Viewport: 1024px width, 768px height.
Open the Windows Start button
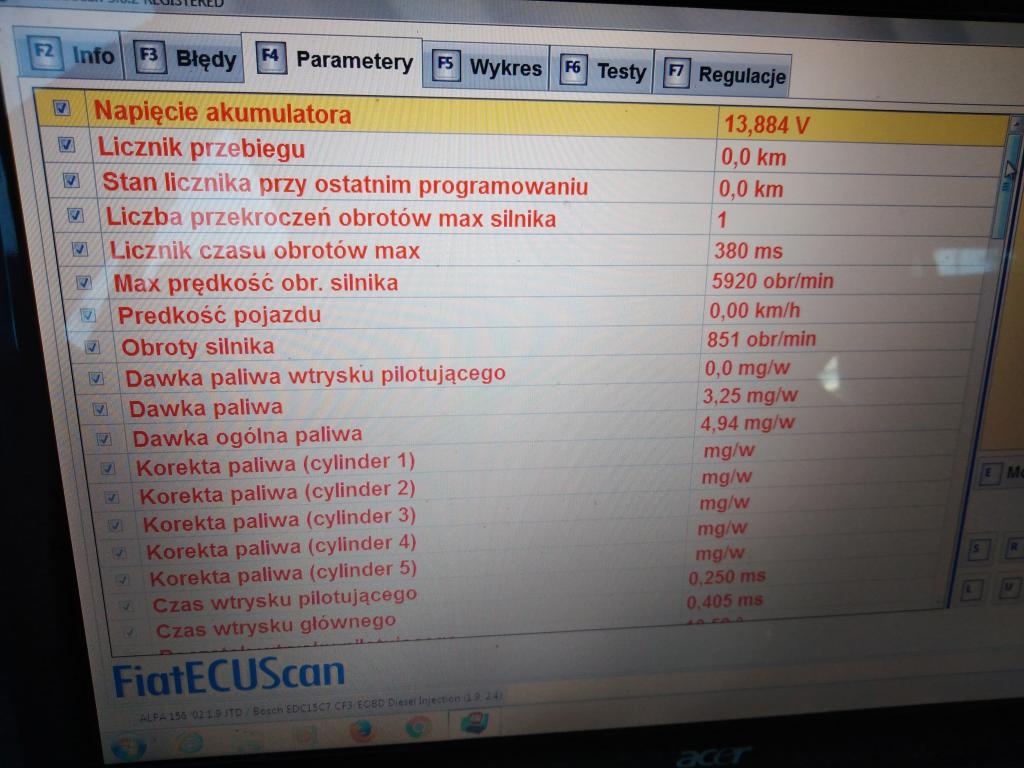coord(129,748)
